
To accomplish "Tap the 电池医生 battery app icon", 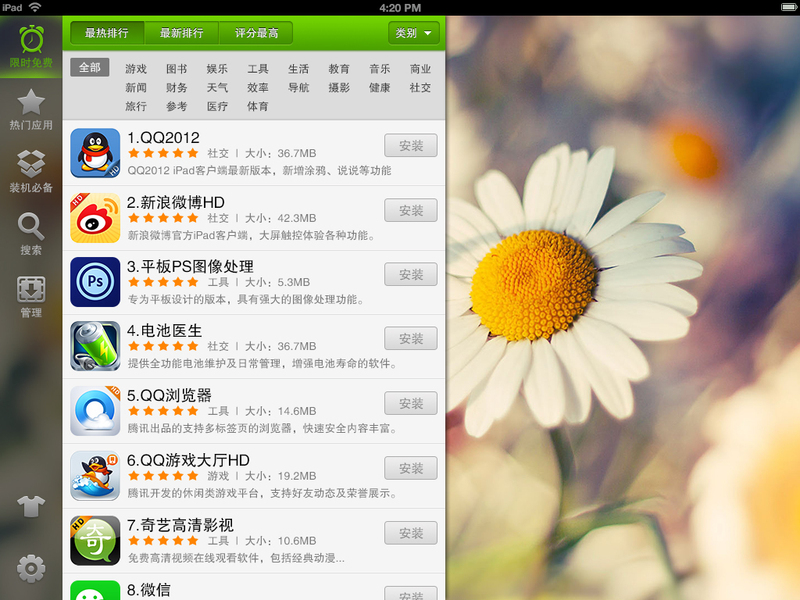I will [x=95, y=346].
